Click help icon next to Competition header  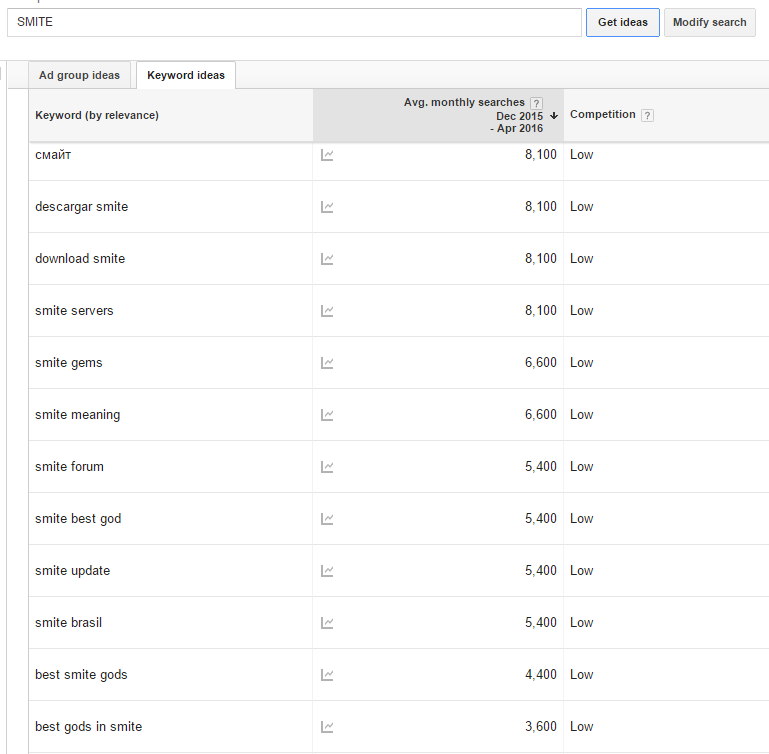pos(647,115)
